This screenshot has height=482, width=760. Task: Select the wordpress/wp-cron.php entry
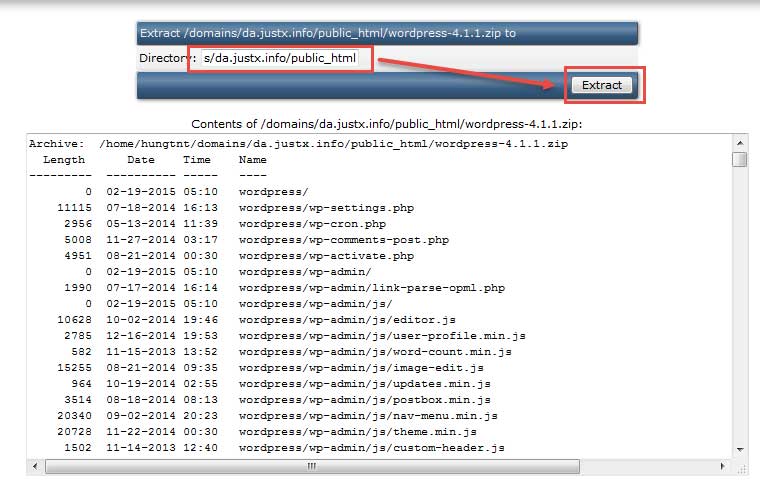click(312, 224)
